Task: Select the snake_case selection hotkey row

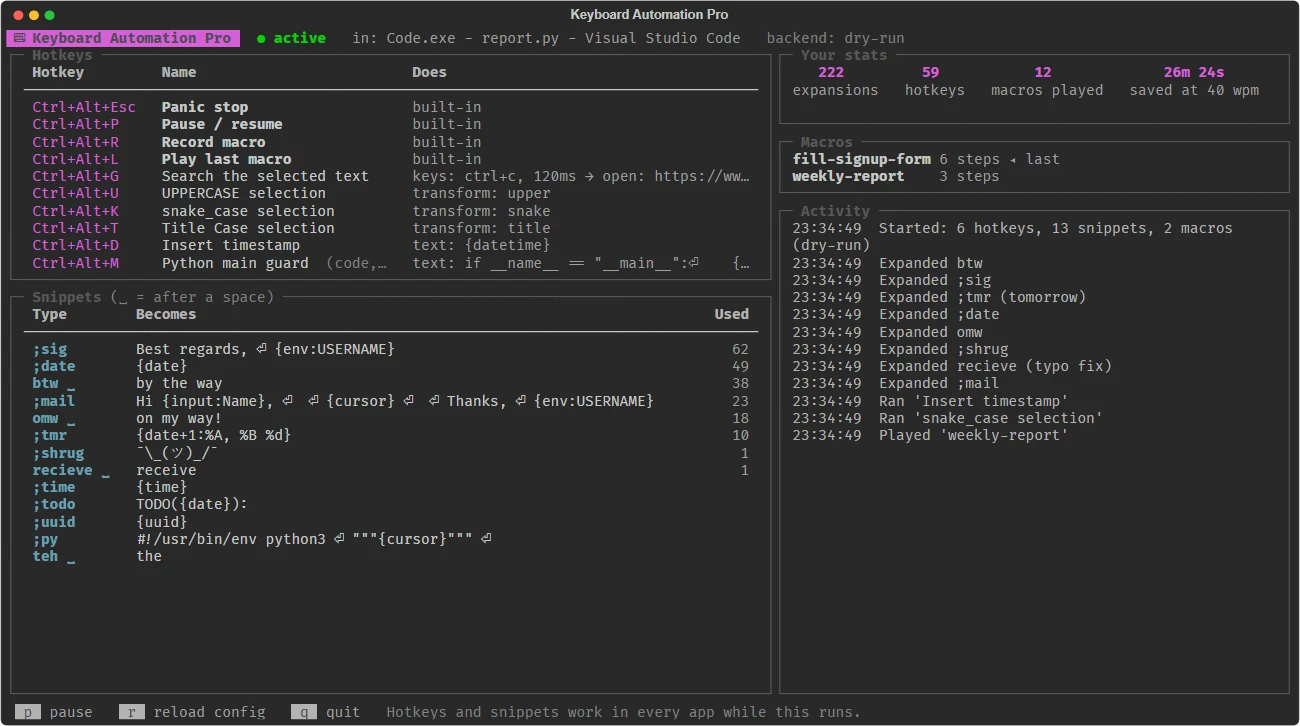Action: (x=391, y=211)
